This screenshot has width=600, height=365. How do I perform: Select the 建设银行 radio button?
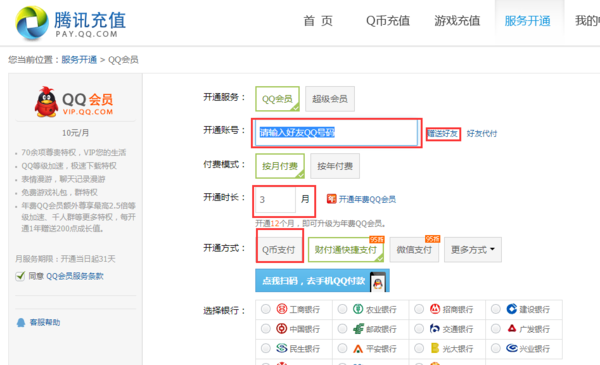coord(496,309)
